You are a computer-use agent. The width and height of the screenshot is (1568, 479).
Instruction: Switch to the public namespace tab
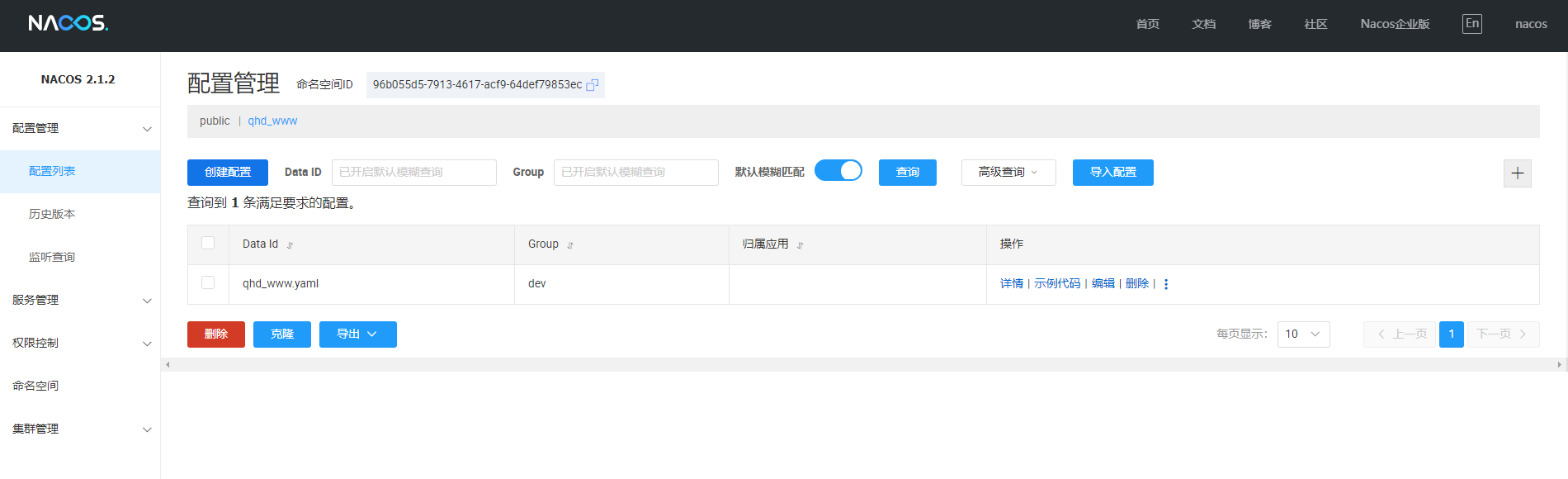(215, 121)
